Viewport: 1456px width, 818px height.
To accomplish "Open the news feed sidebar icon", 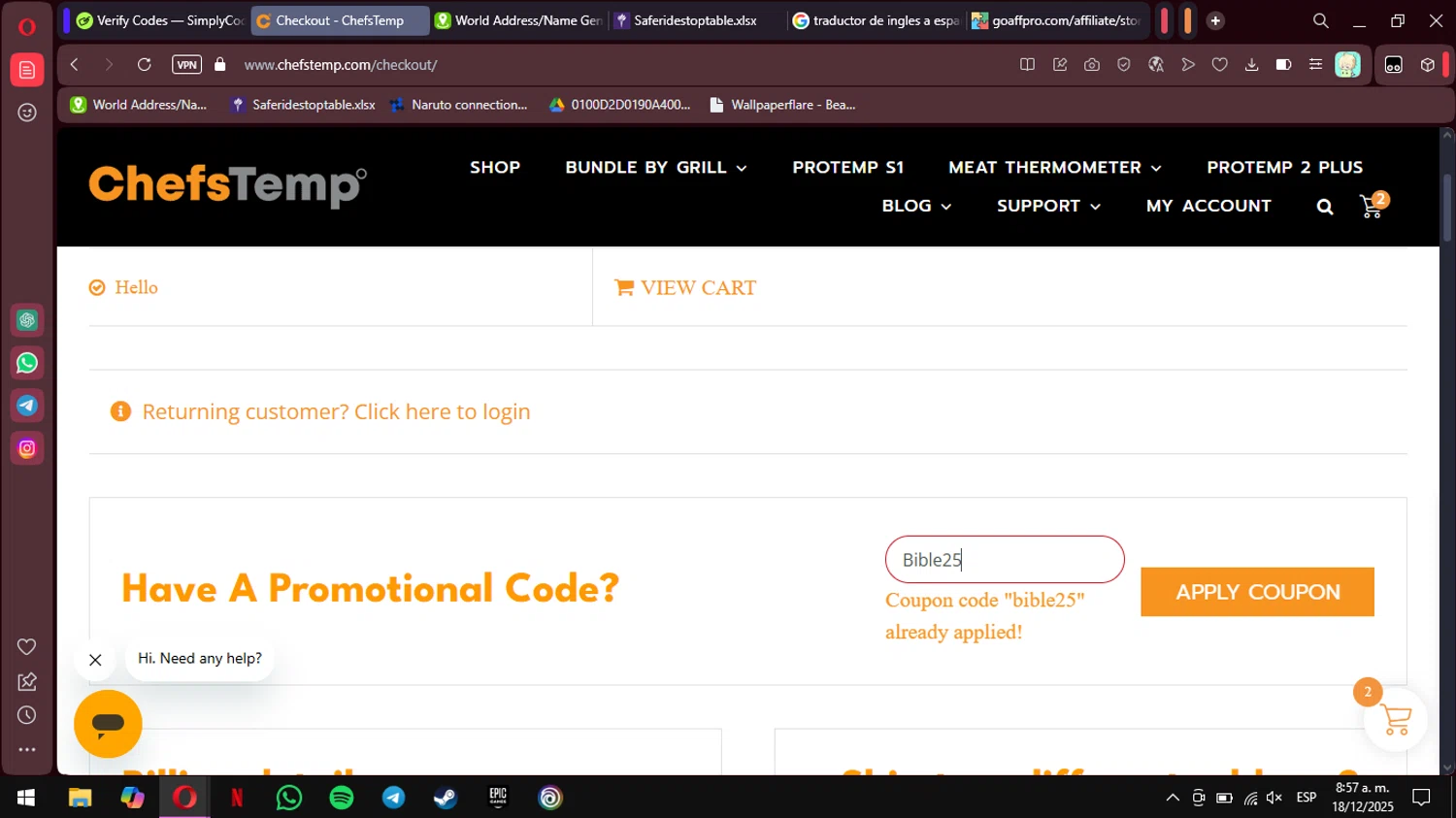I will point(27,70).
